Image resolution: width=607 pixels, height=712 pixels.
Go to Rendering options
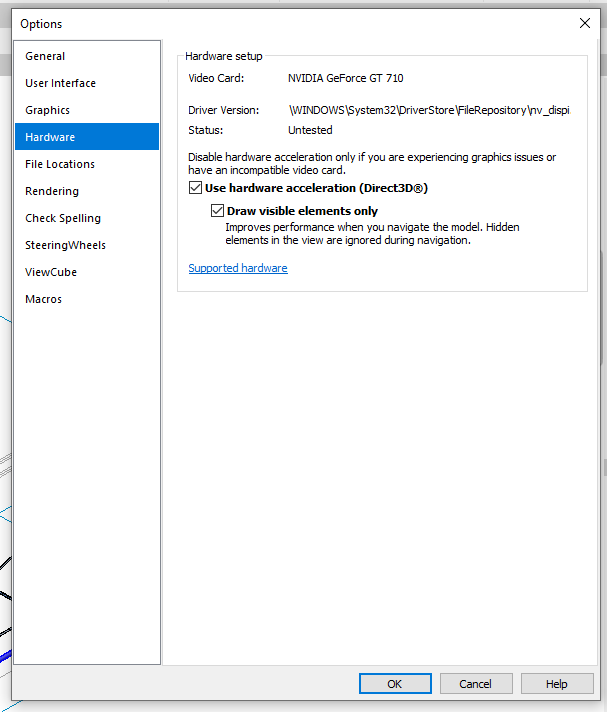[87, 191]
